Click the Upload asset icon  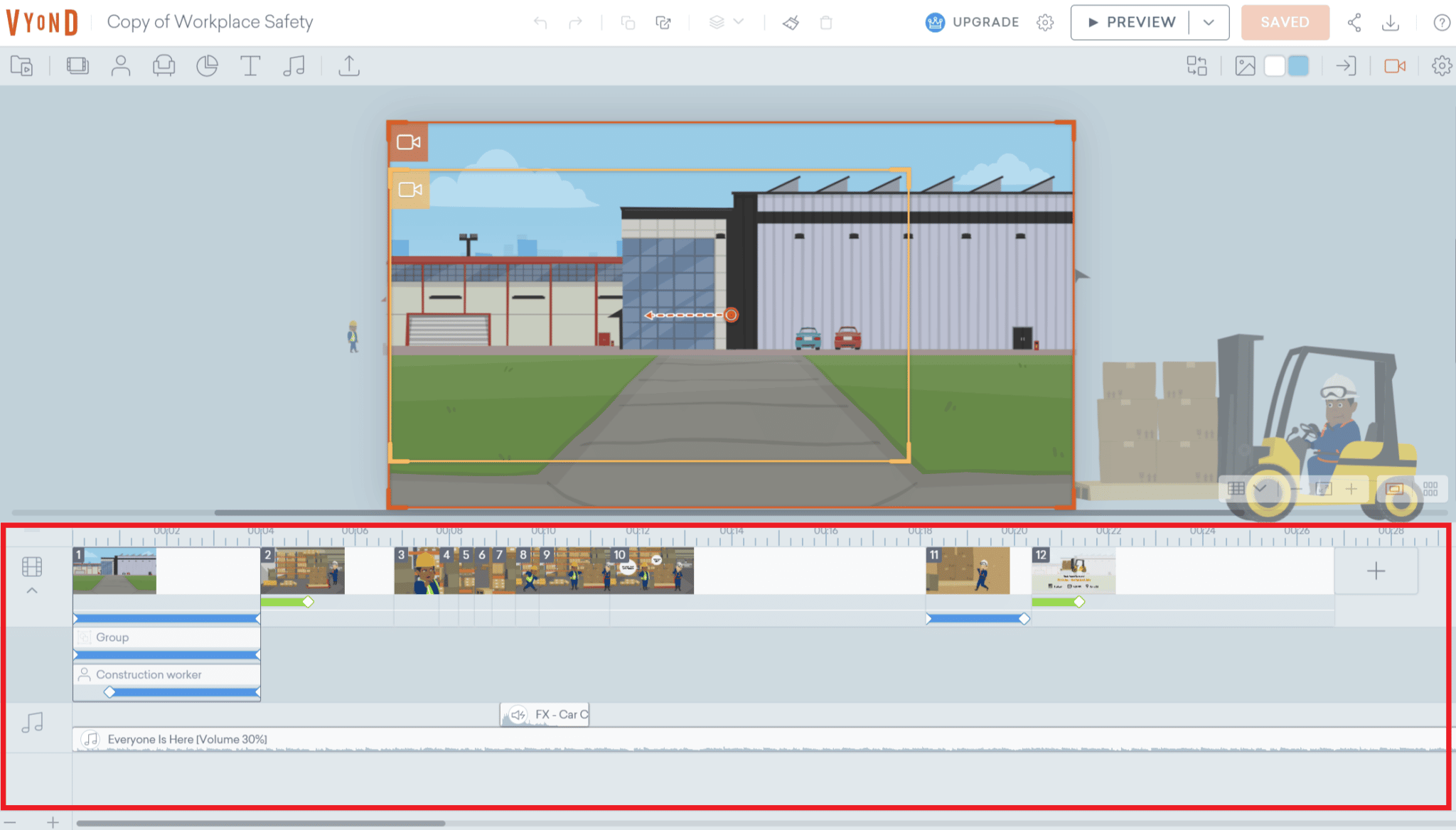tap(348, 66)
